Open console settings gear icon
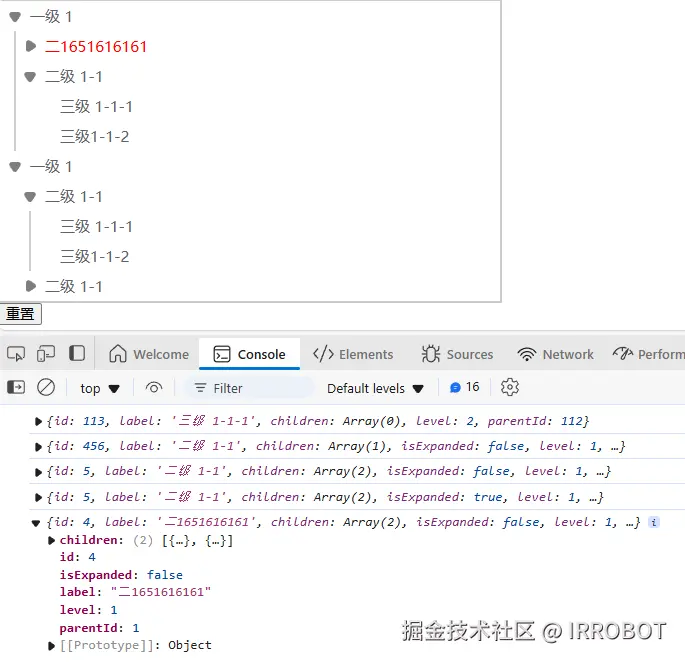The height and width of the screenshot is (662, 685). click(x=509, y=387)
